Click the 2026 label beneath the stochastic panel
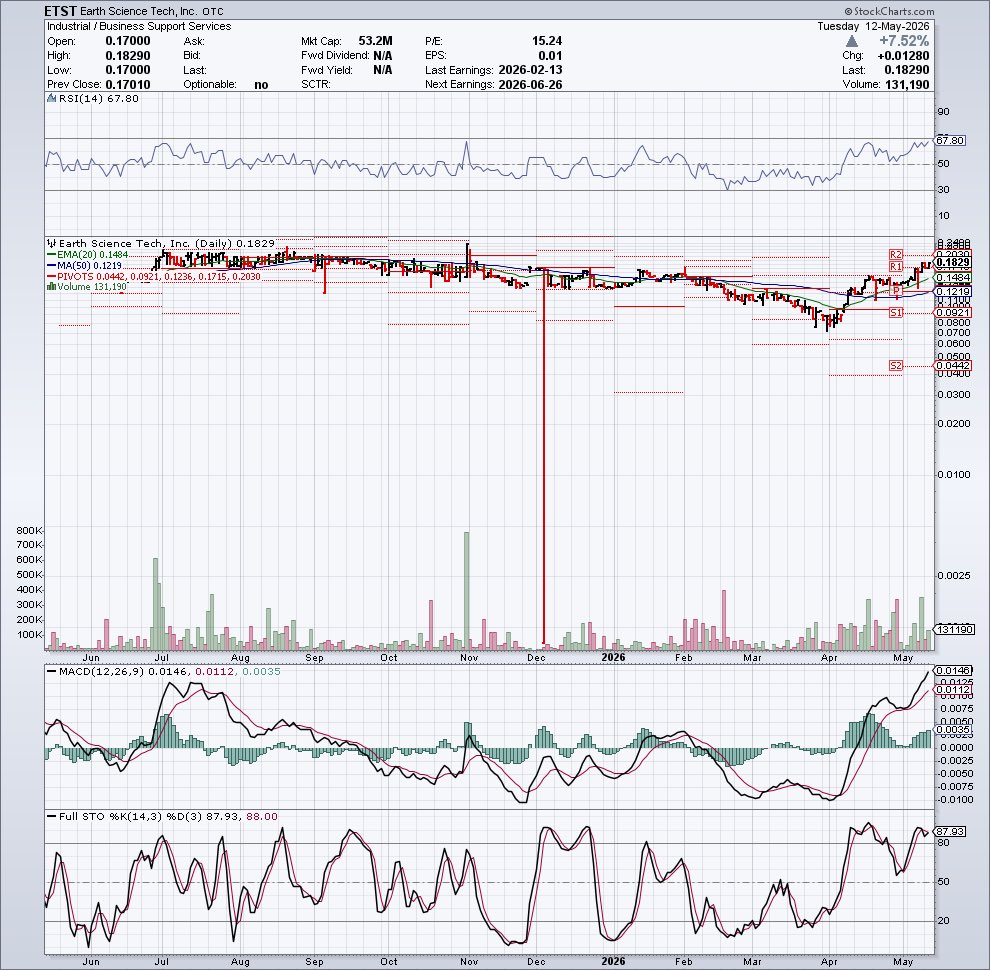 coord(613,961)
